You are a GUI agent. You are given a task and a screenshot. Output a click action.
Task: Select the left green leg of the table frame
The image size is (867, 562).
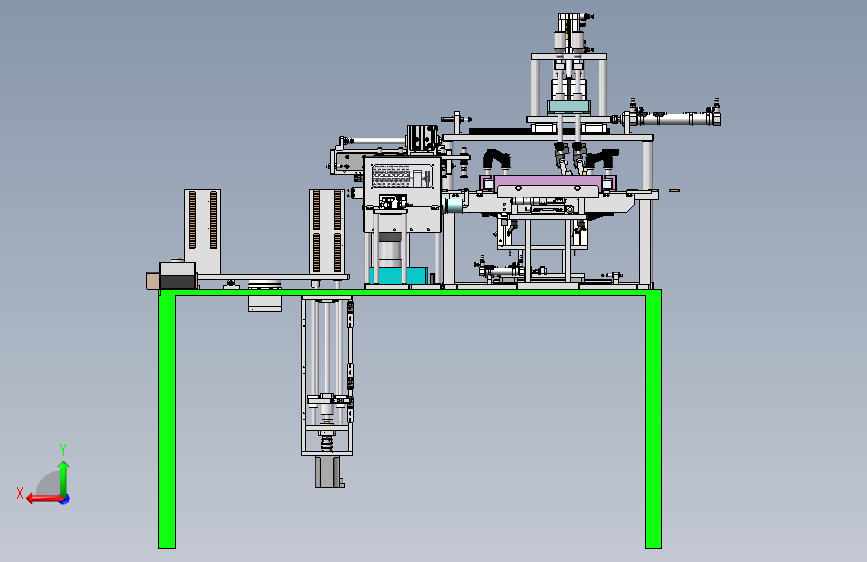tap(167, 422)
